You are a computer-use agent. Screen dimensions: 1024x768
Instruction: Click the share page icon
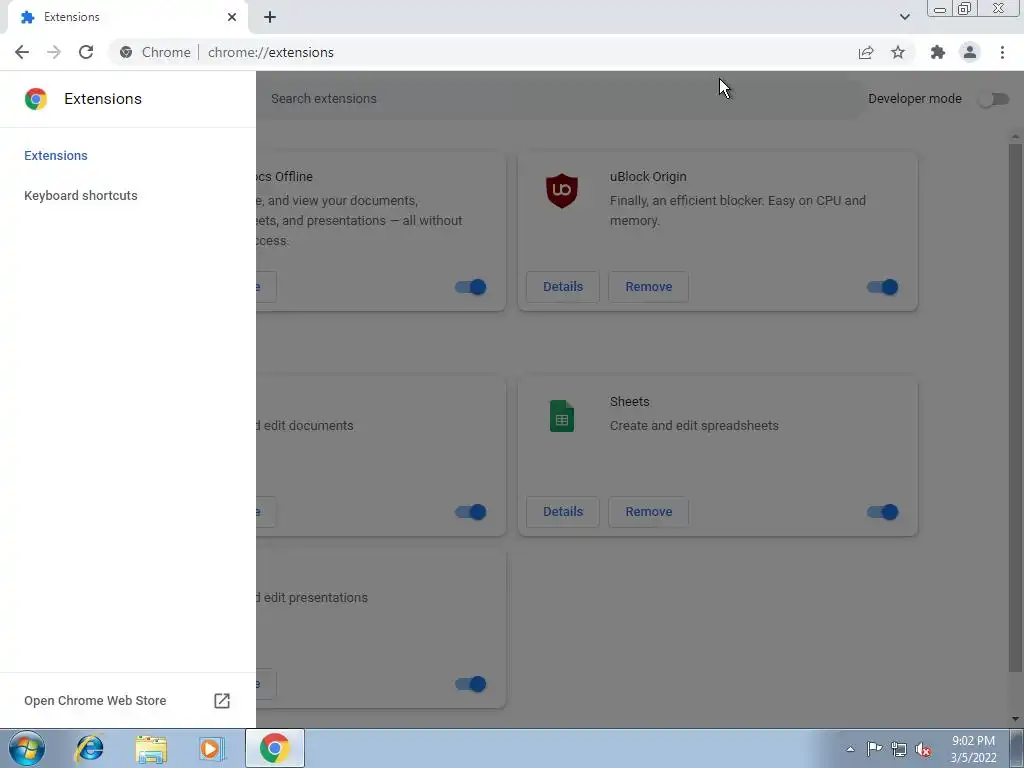[866, 52]
